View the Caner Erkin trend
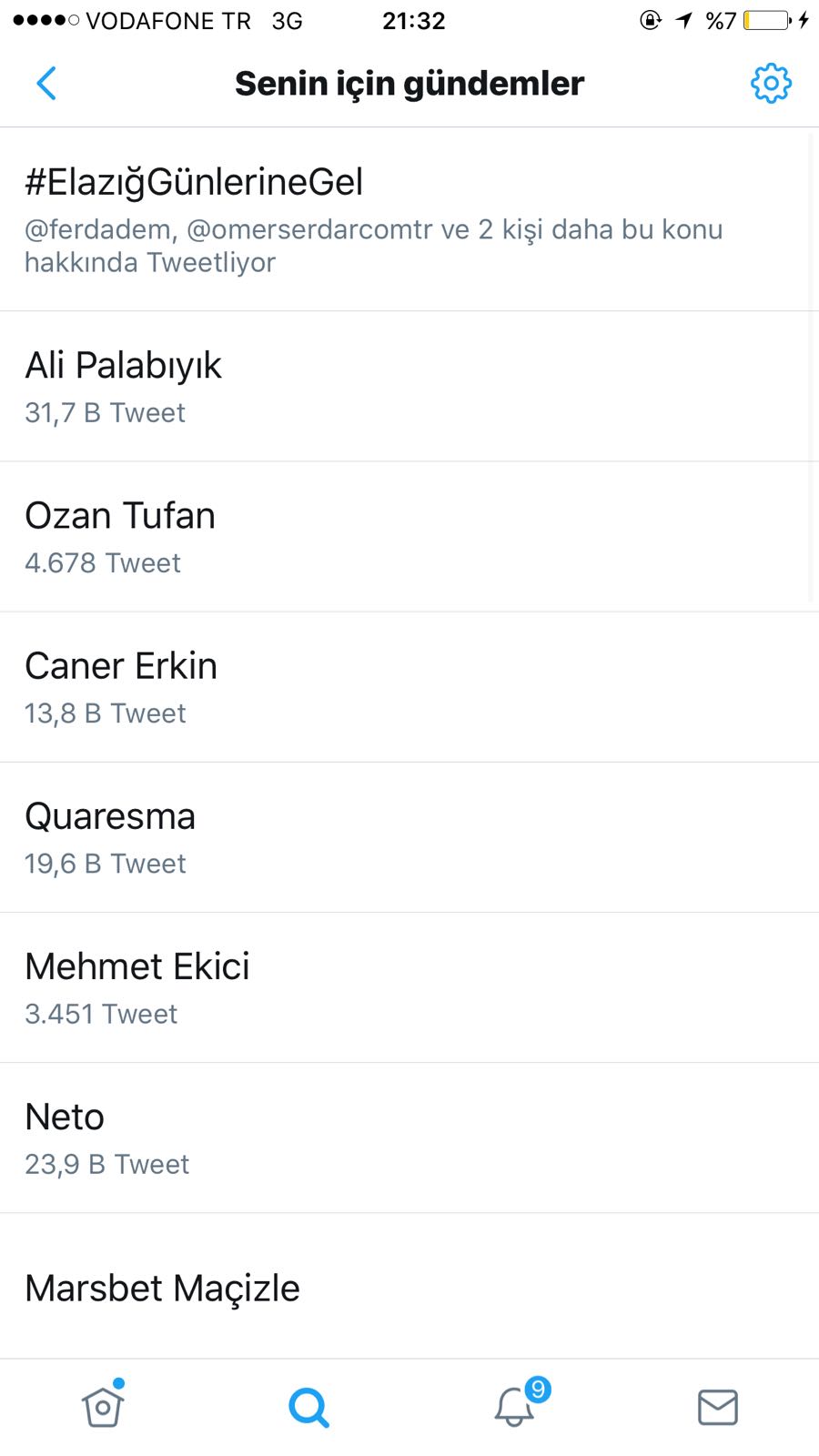The width and height of the screenshot is (819, 1456). [121, 666]
